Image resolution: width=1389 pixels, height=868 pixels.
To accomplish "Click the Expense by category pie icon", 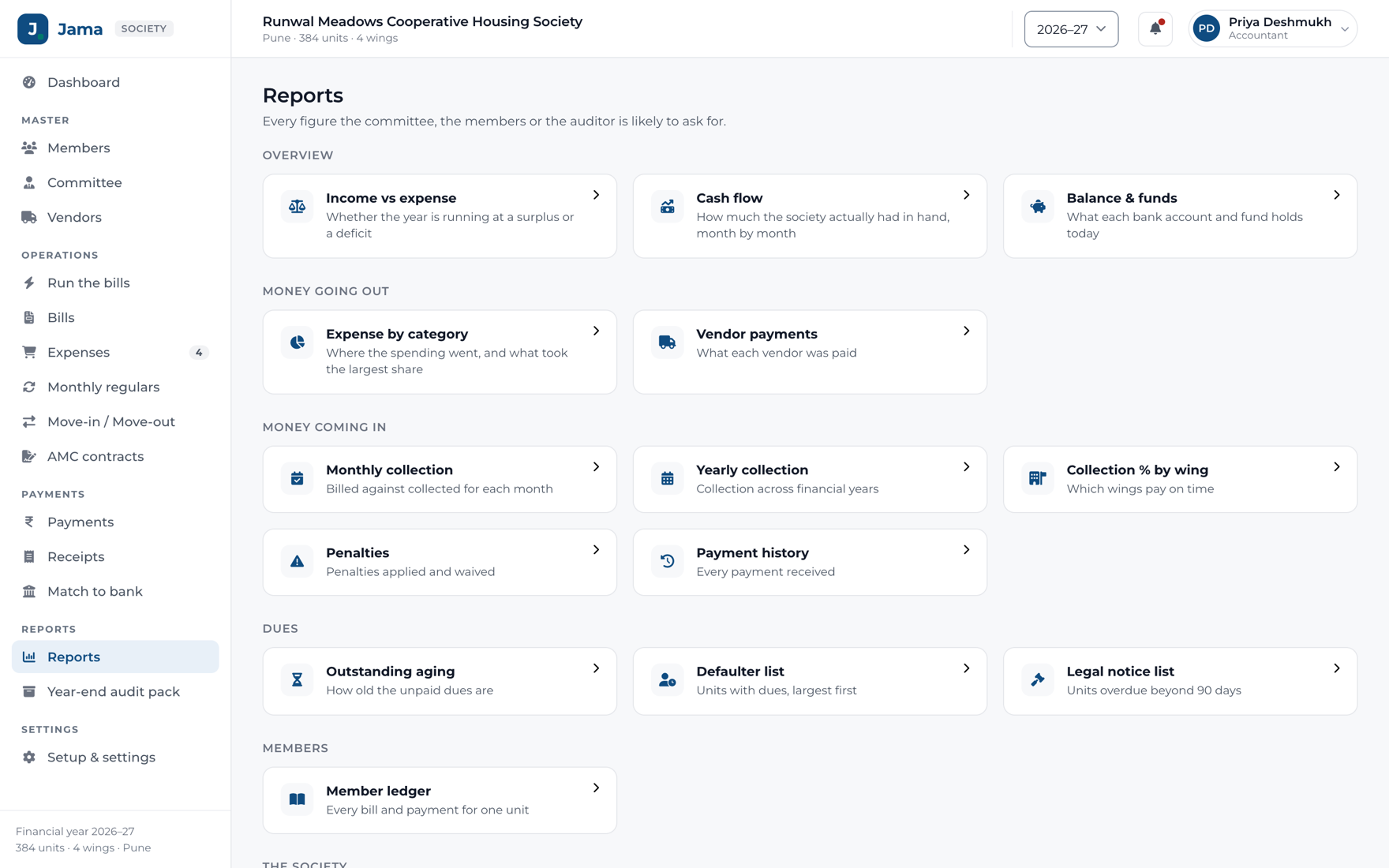I will (x=298, y=342).
